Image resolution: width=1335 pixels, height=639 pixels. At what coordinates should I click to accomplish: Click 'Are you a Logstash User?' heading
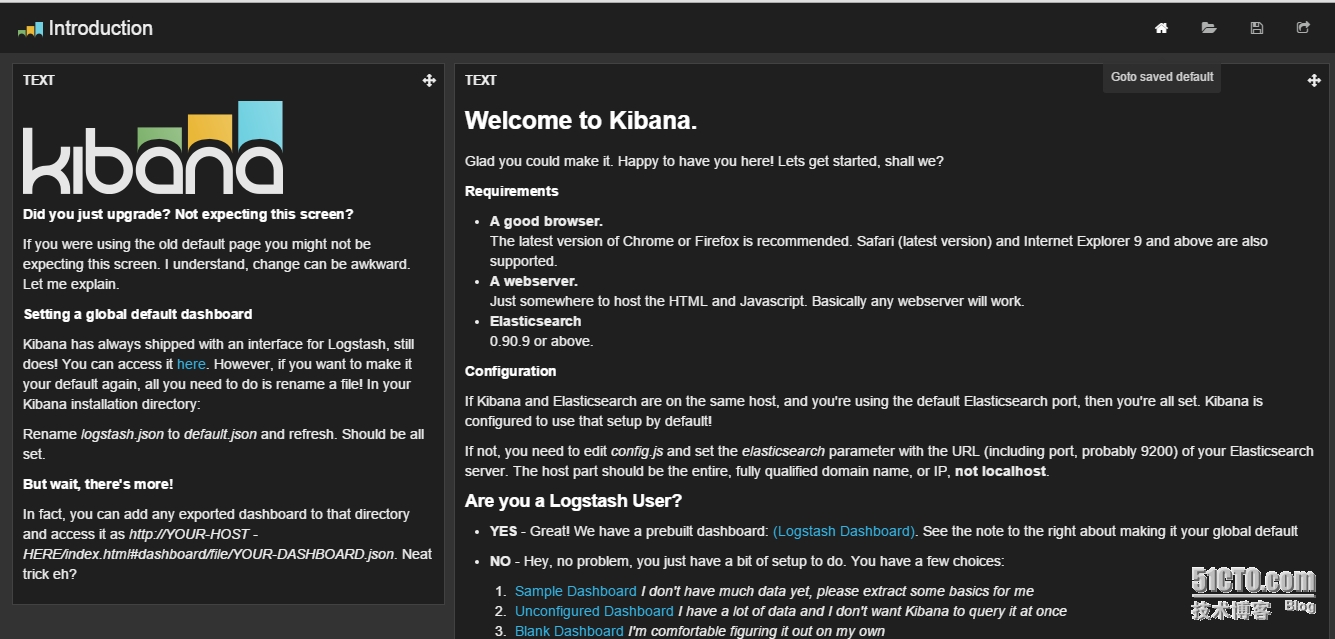(x=573, y=501)
